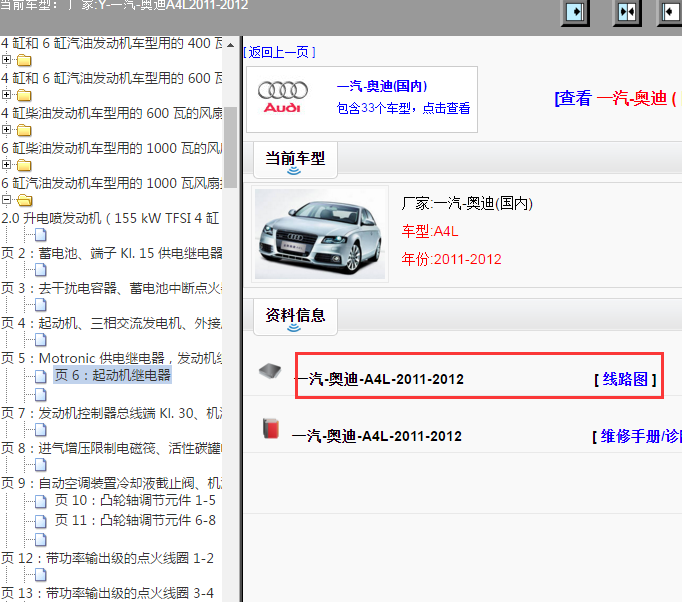Click 一汽-奥迪-A4L-2011-2012 title in 线路图 row
Viewport: 682px width, 602px height.
(380, 379)
